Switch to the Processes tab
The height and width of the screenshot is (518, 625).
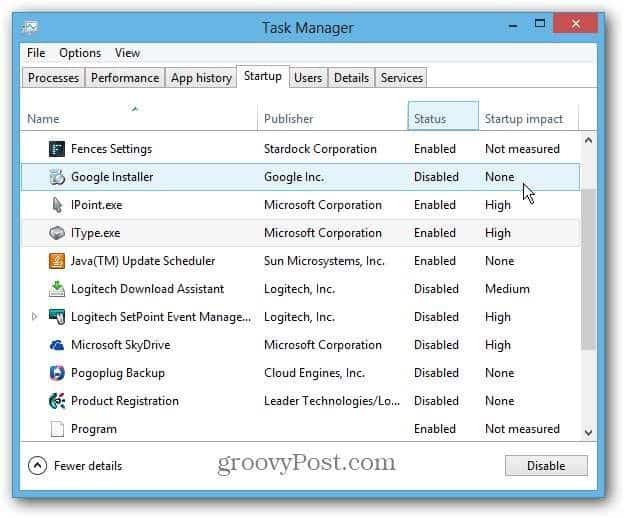tap(53, 78)
